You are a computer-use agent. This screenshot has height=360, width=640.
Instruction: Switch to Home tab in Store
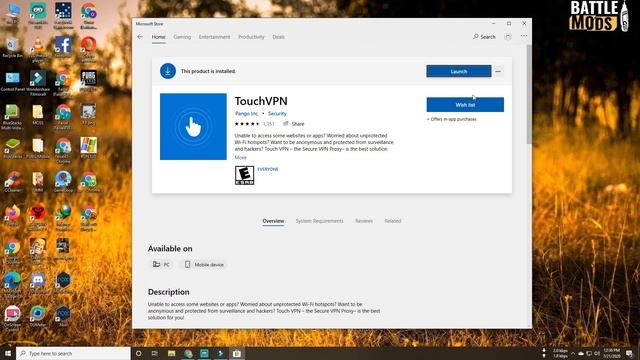[159, 37]
